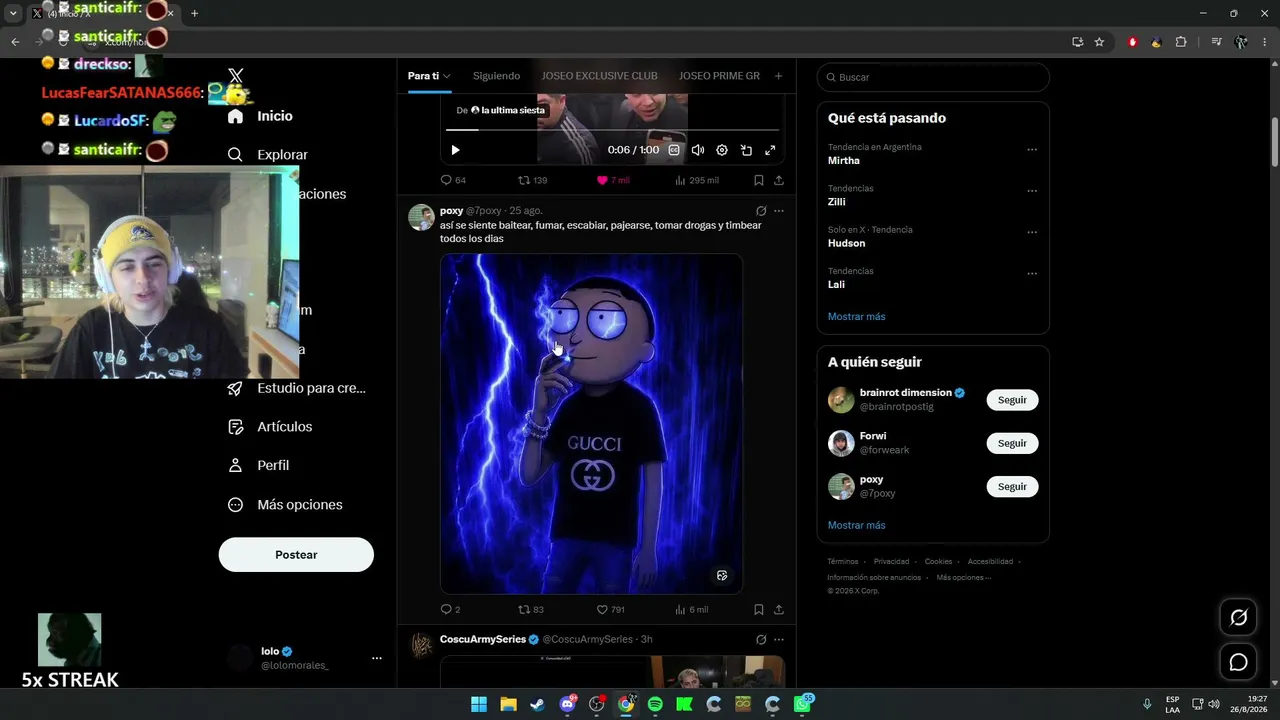Reply to poxy's post with 2 comments
The height and width of the screenshot is (720, 1280).
click(450, 609)
